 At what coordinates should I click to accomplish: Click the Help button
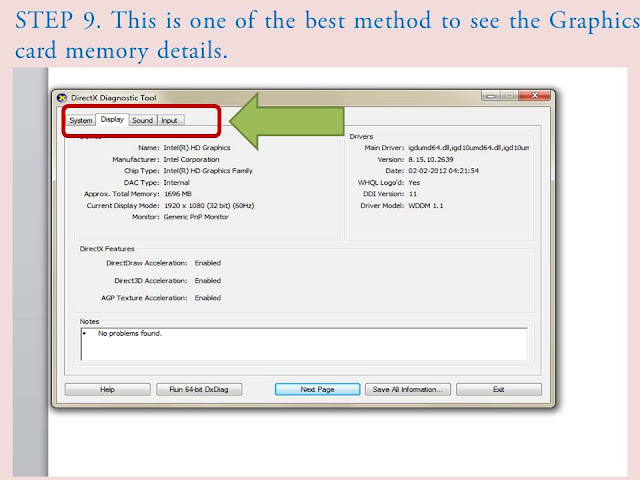point(107,389)
